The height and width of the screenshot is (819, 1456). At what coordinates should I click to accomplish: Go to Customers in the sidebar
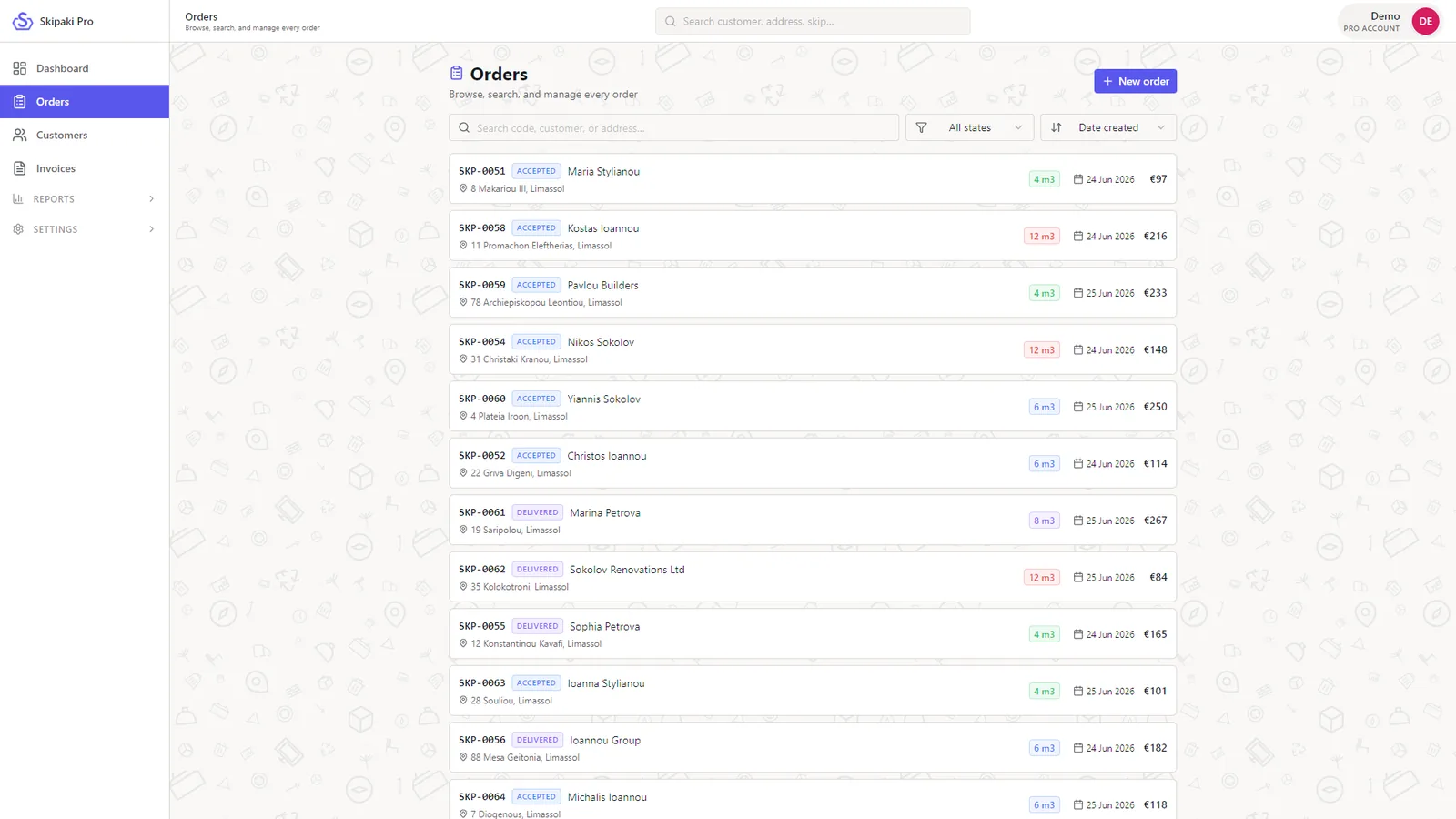(x=85, y=135)
